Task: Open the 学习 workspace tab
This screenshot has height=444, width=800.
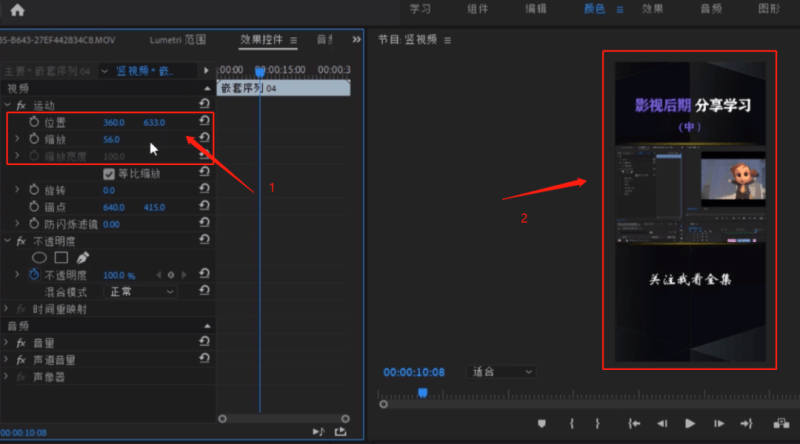Action: 420,9
